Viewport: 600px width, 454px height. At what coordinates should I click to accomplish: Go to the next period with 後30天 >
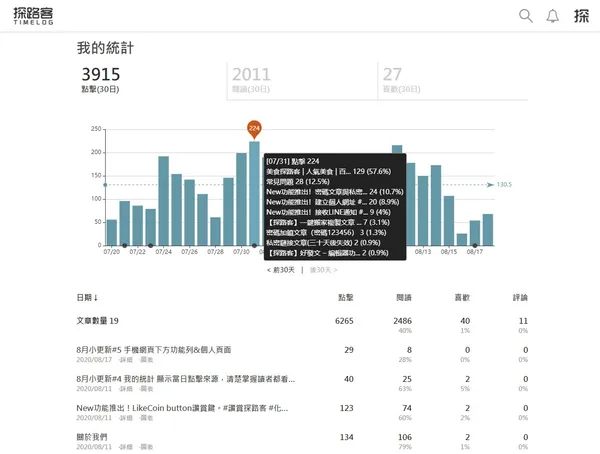(x=324, y=270)
